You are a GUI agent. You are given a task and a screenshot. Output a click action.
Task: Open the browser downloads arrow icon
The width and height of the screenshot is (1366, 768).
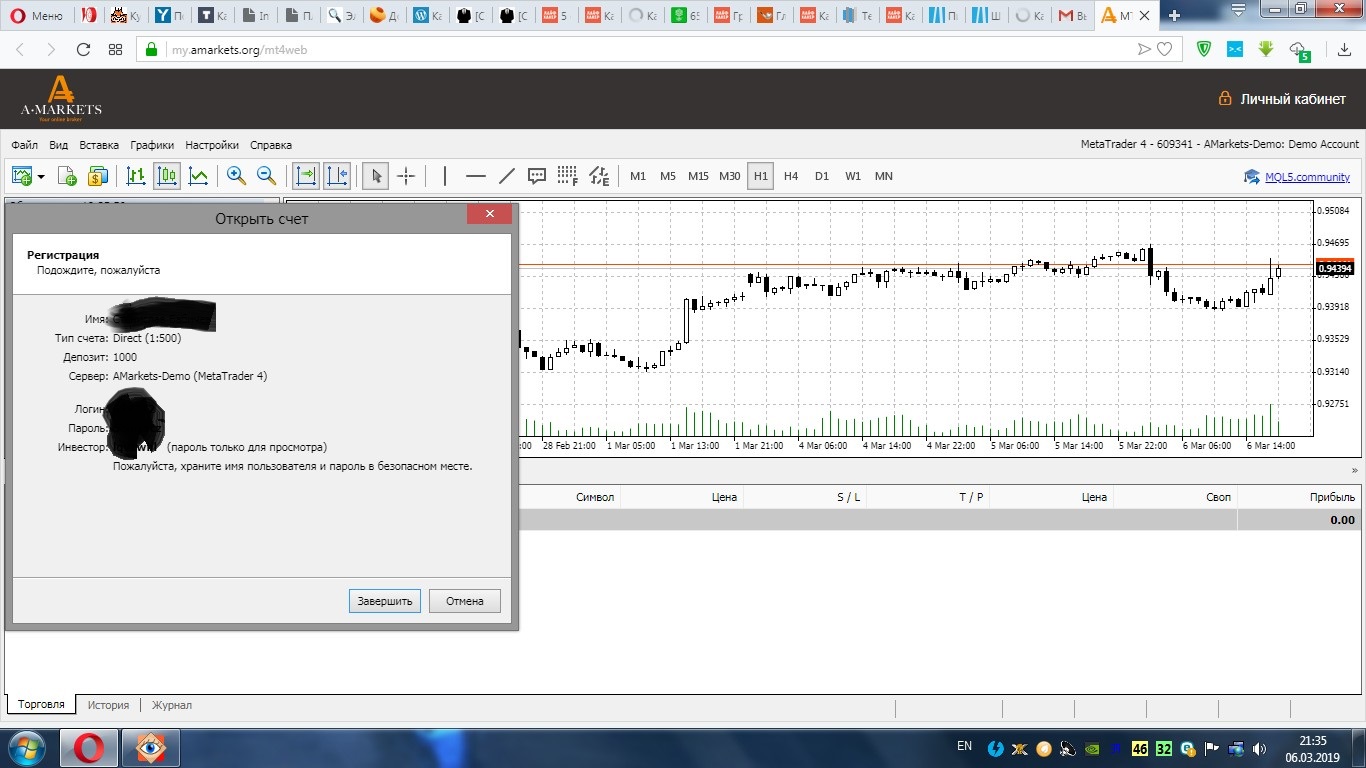click(x=1345, y=49)
